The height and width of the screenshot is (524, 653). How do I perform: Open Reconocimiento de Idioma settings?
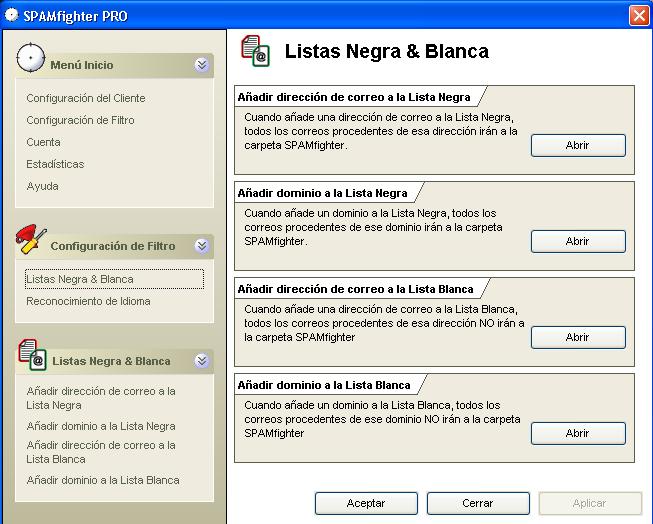pos(88,301)
